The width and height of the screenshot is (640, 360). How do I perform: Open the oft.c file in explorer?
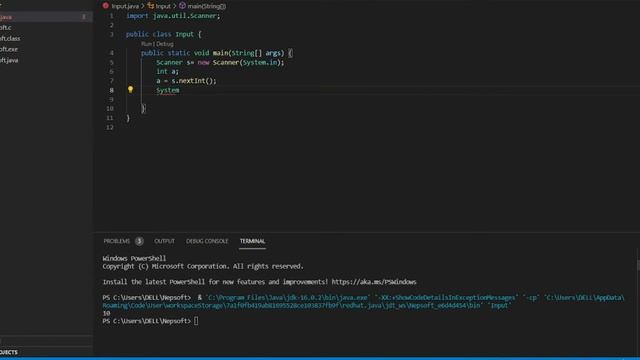(6, 27)
